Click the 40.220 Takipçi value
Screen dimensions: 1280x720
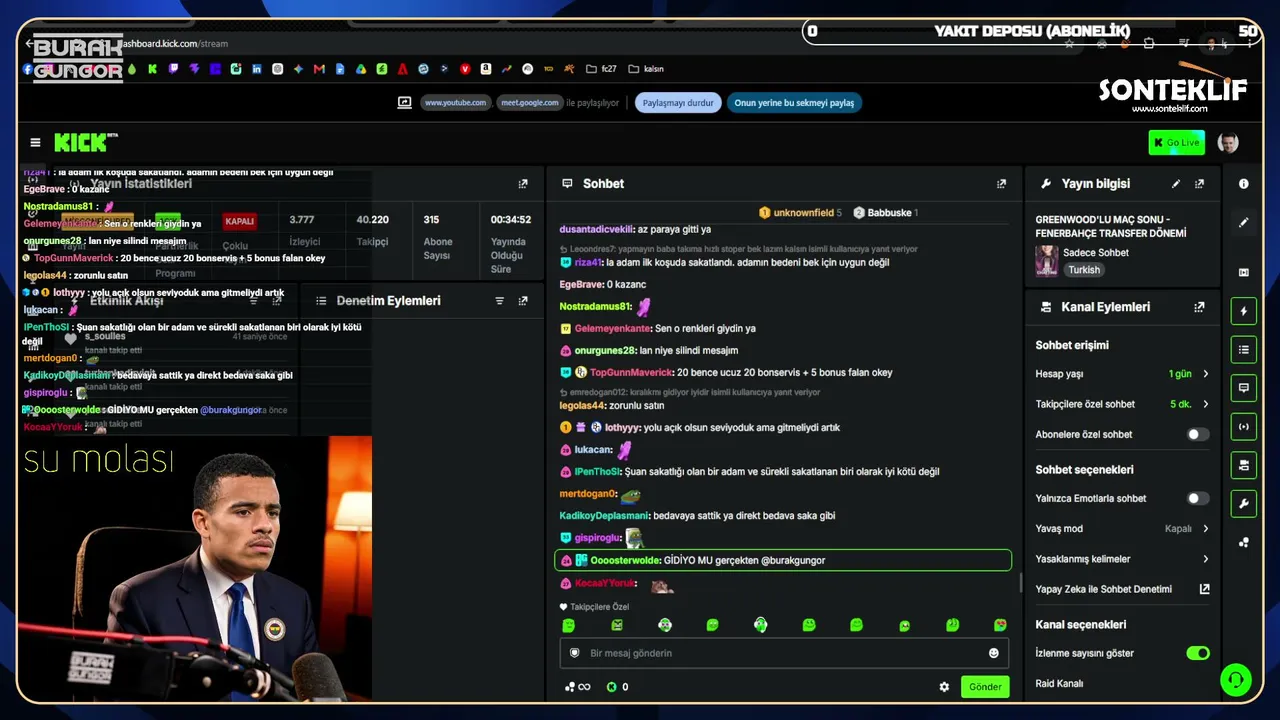(x=373, y=220)
